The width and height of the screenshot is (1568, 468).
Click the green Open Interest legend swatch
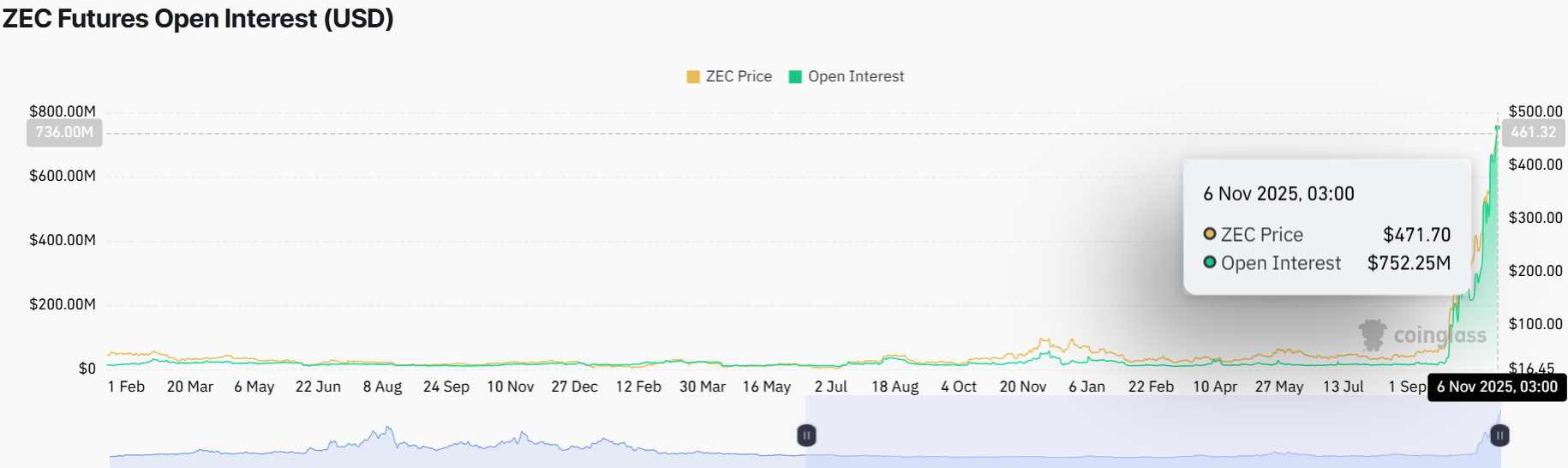point(795,77)
